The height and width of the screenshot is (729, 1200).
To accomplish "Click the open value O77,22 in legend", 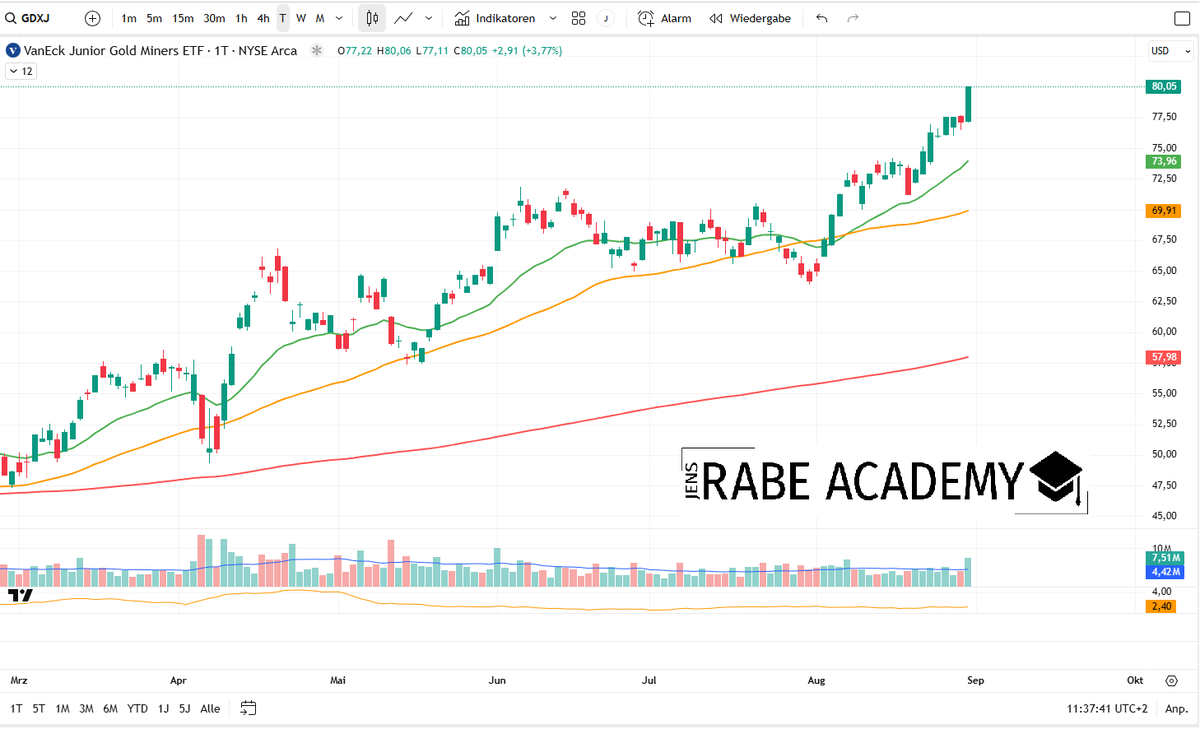I will pyautogui.click(x=354, y=50).
